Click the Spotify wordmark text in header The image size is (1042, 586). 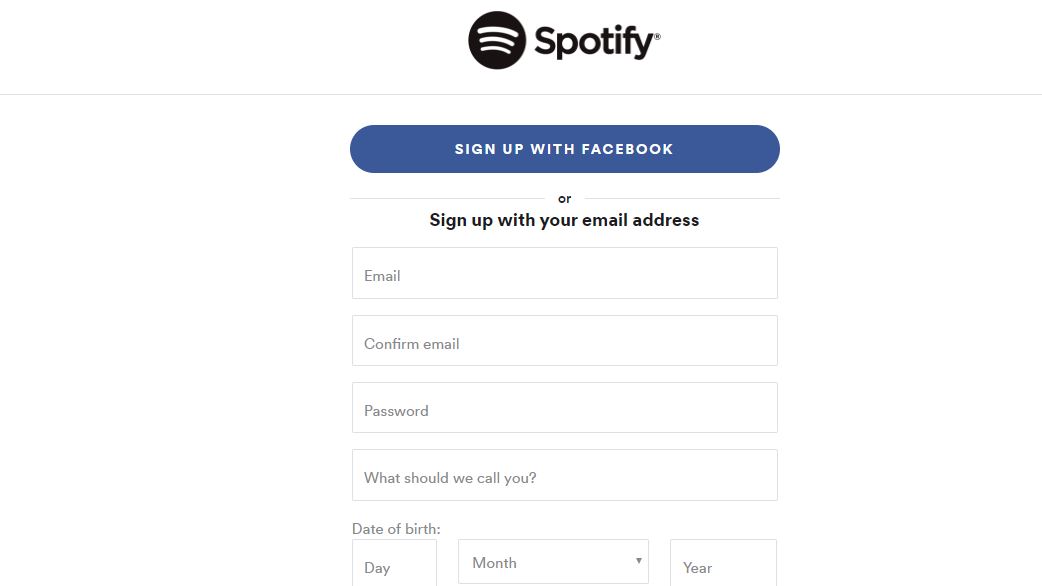click(x=594, y=42)
